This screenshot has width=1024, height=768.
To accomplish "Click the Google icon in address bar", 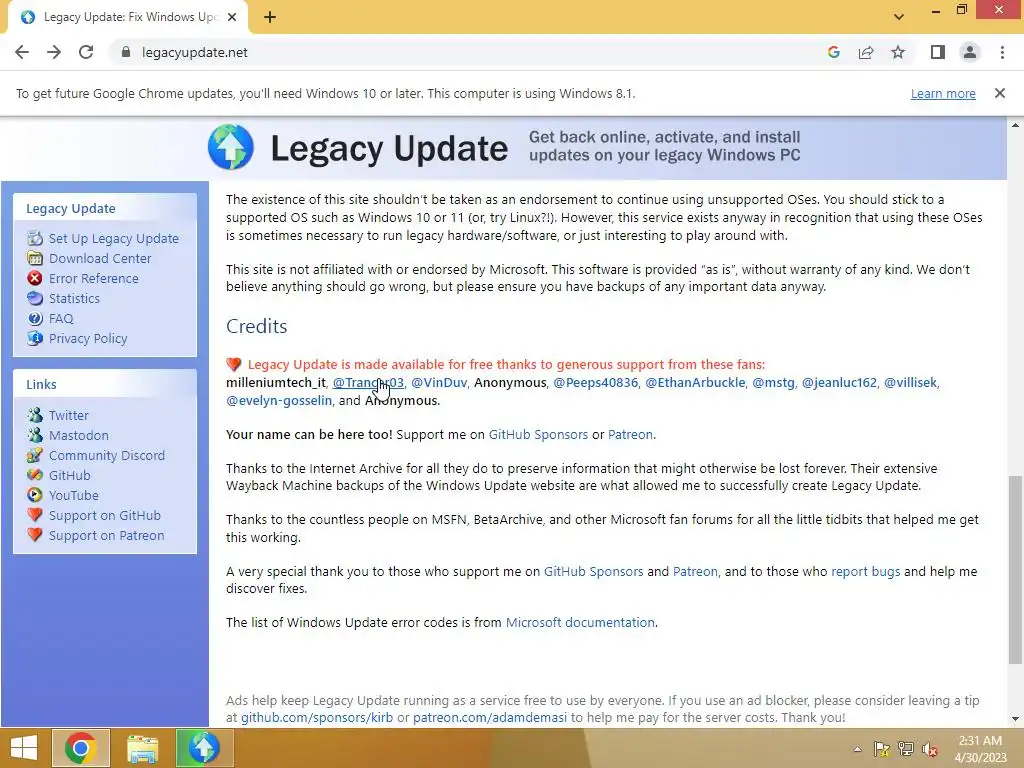I will 833,52.
